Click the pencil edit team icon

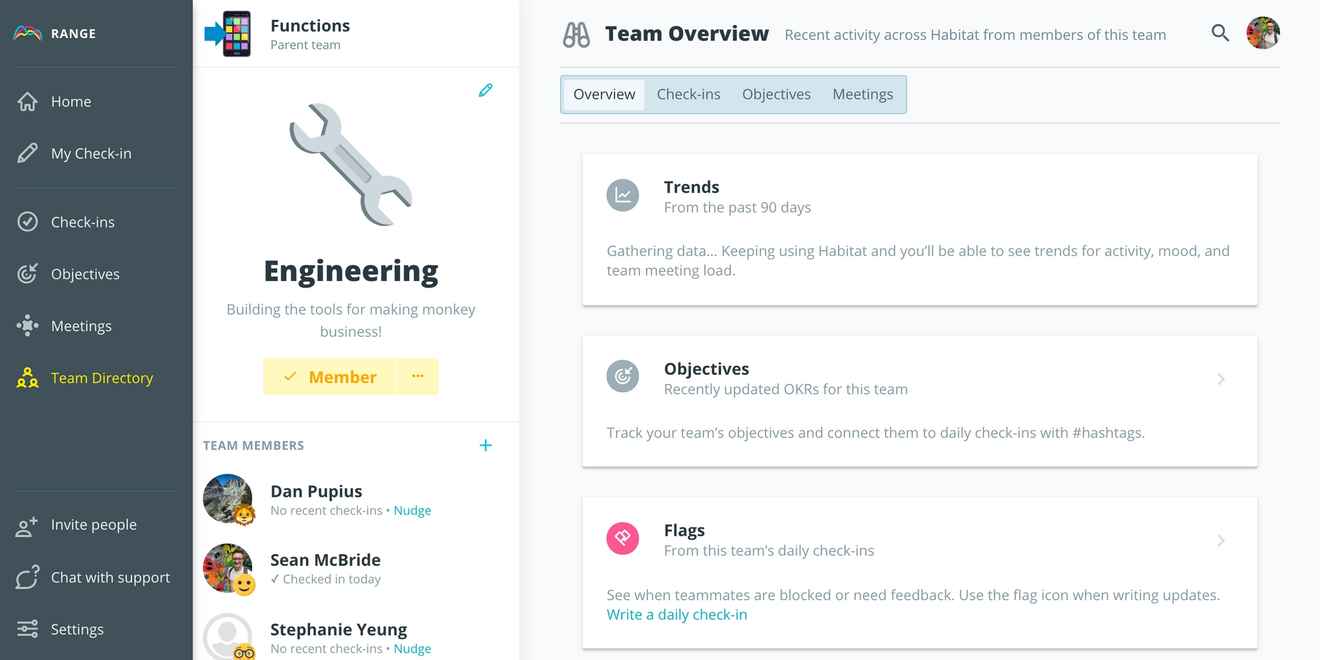click(x=485, y=90)
